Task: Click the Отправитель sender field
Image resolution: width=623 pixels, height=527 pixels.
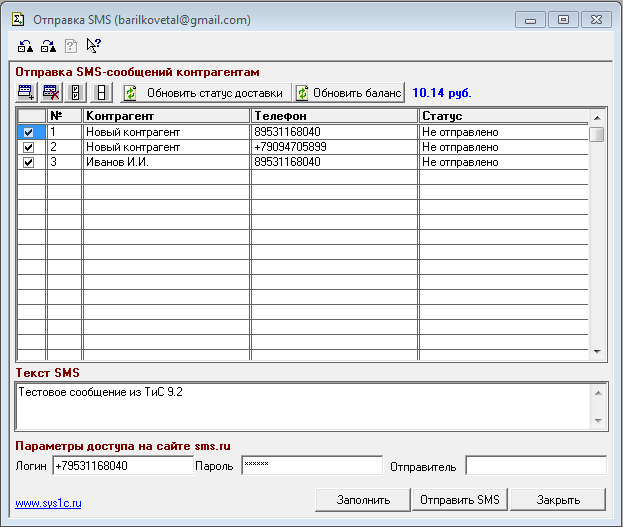Action: [535, 466]
